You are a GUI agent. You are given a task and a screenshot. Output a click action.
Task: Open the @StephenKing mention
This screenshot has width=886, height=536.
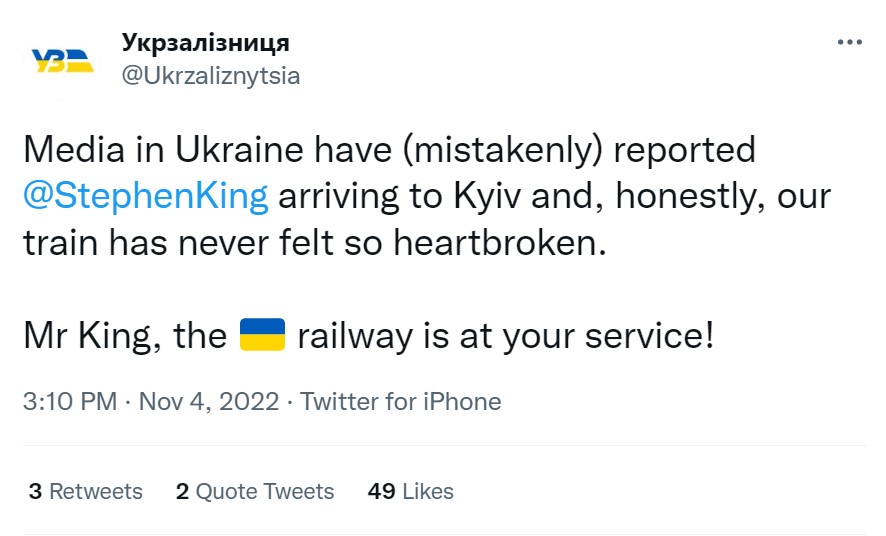point(146,196)
